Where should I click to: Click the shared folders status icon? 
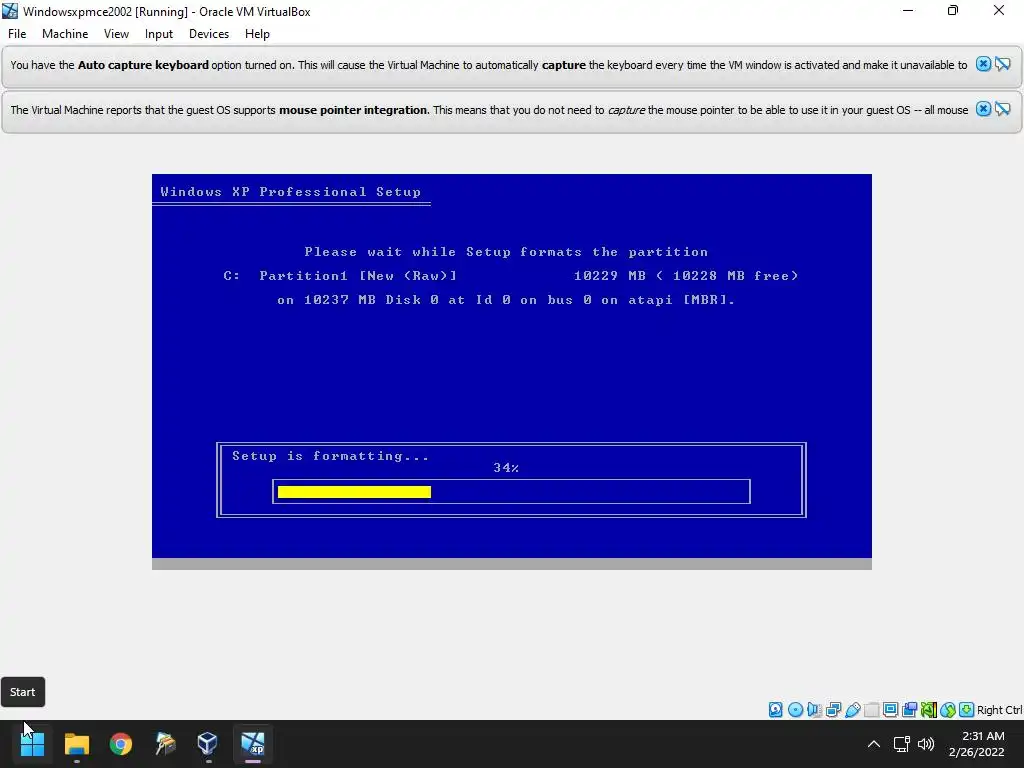point(871,710)
